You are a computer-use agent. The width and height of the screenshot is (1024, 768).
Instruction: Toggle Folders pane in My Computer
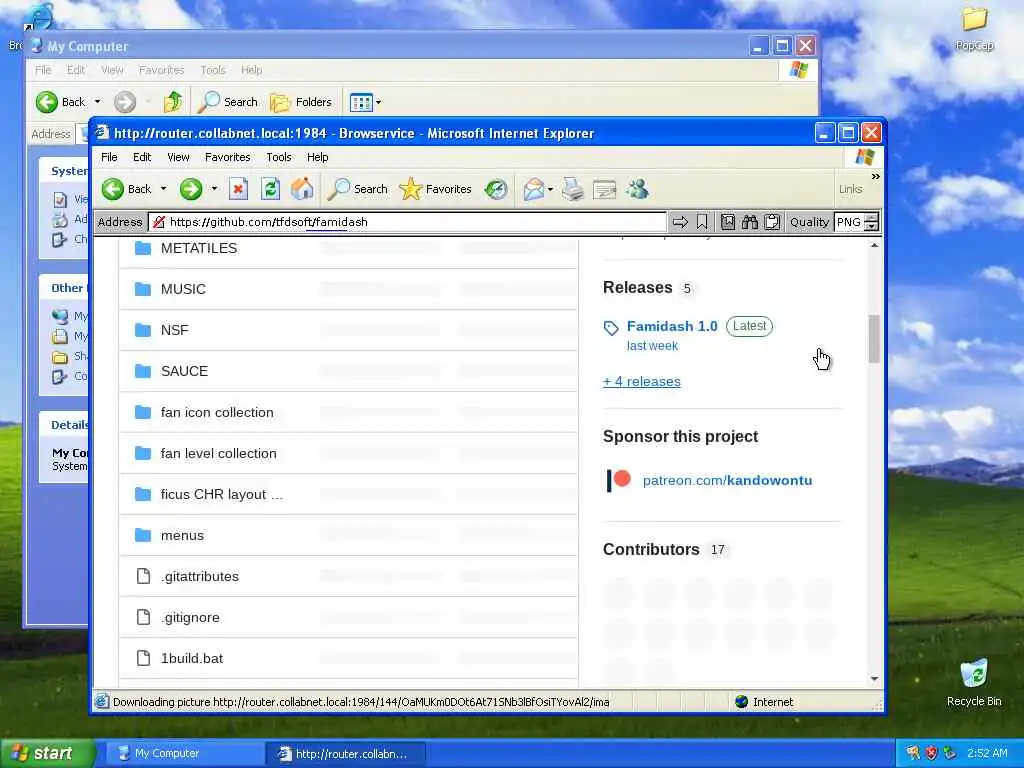(x=301, y=102)
